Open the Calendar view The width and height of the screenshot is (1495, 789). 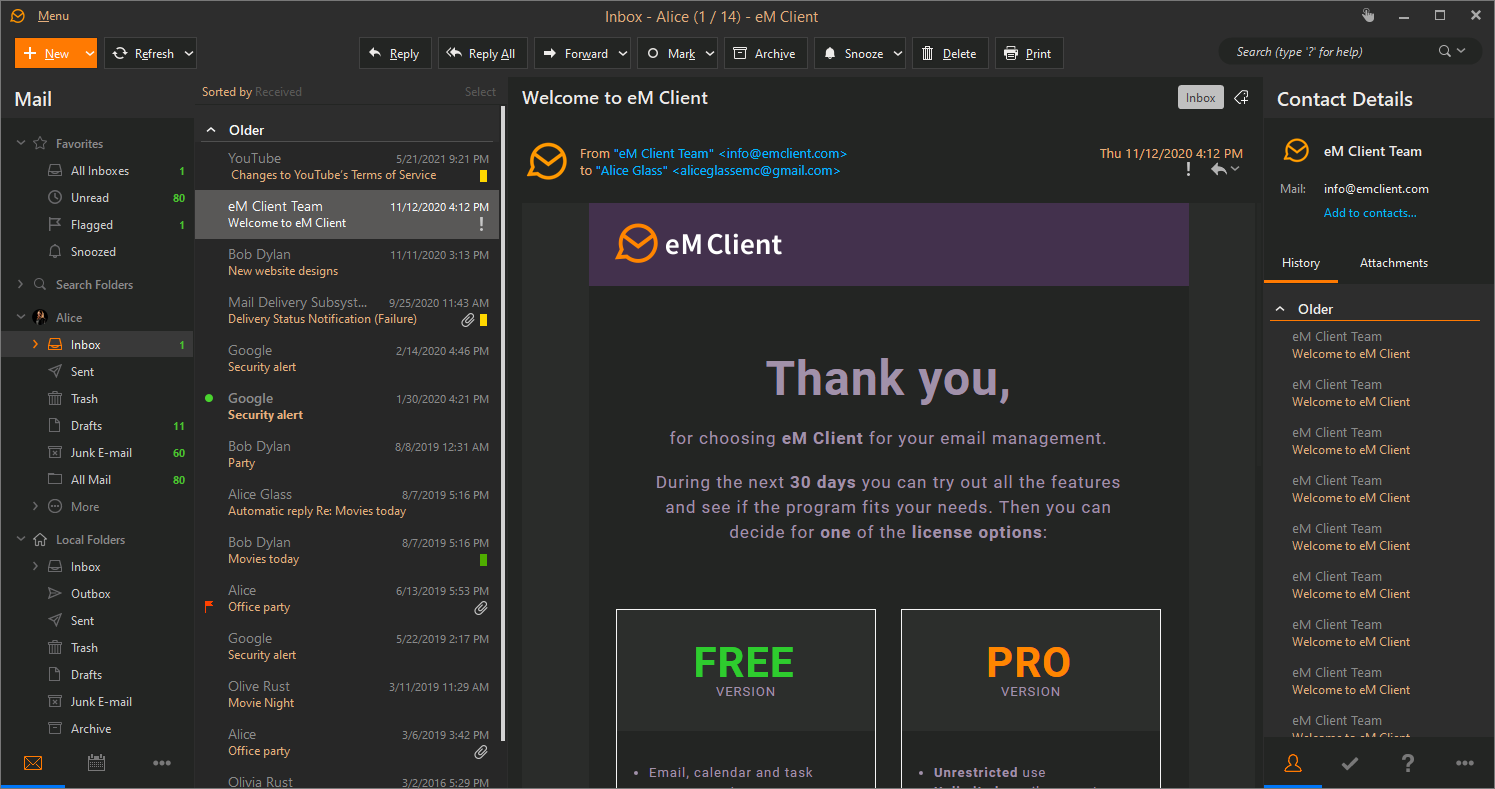point(96,762)
